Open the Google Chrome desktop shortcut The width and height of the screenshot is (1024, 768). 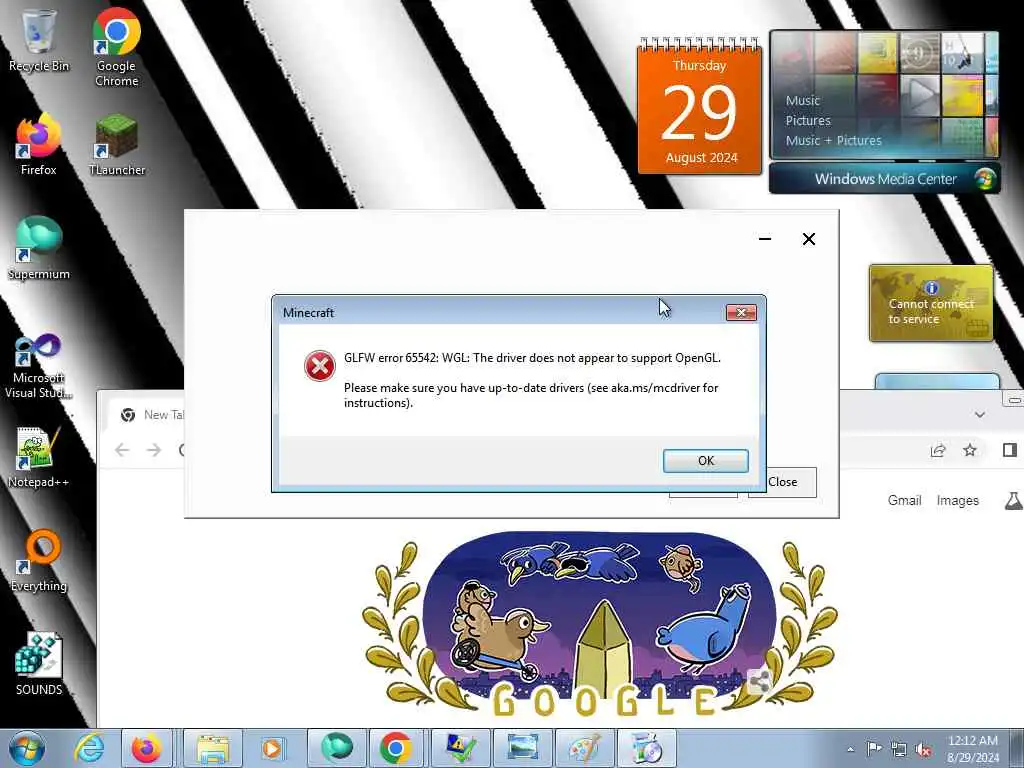coord(116,47)
